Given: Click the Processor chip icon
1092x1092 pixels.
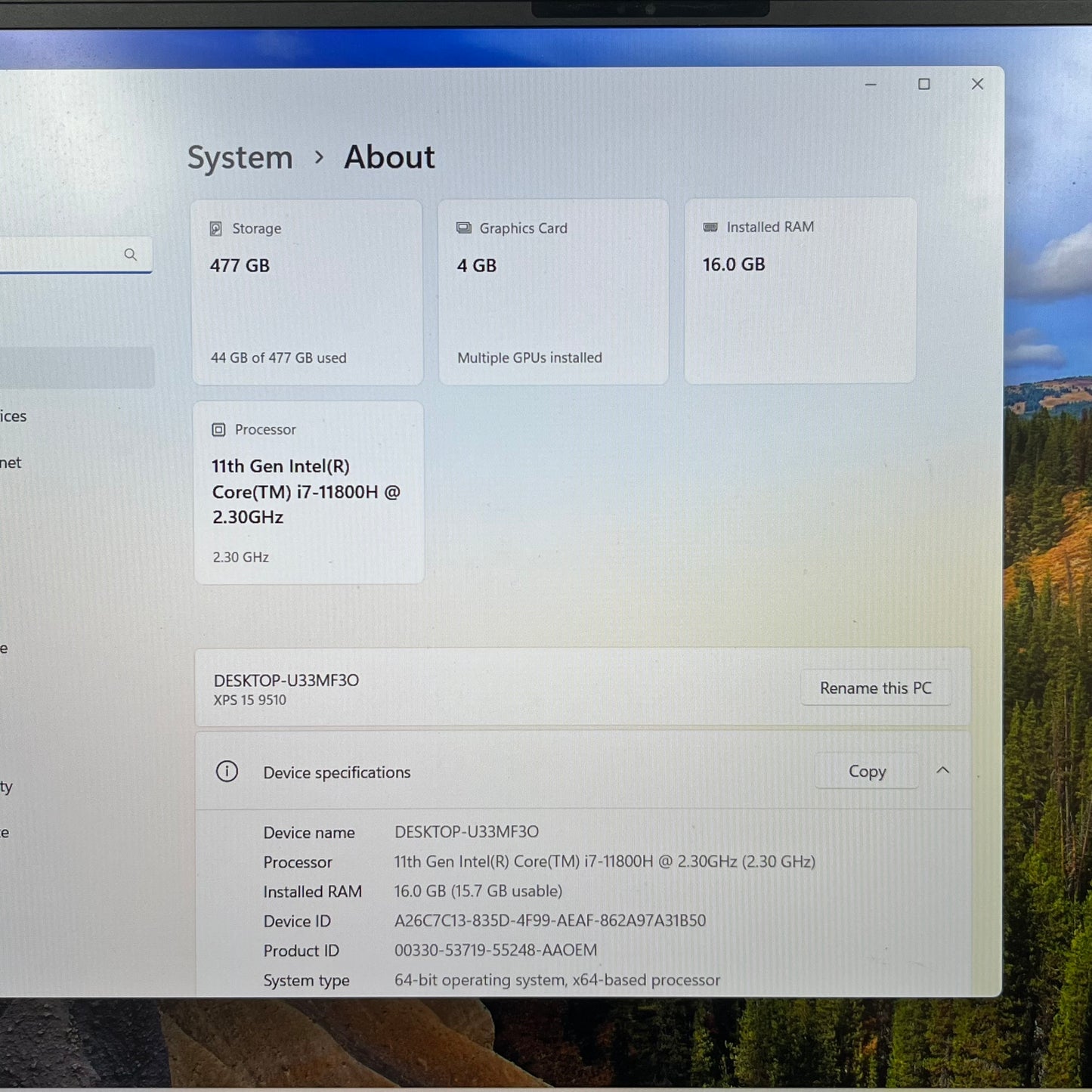Looking at the screenshot, I should coord(218,430).
